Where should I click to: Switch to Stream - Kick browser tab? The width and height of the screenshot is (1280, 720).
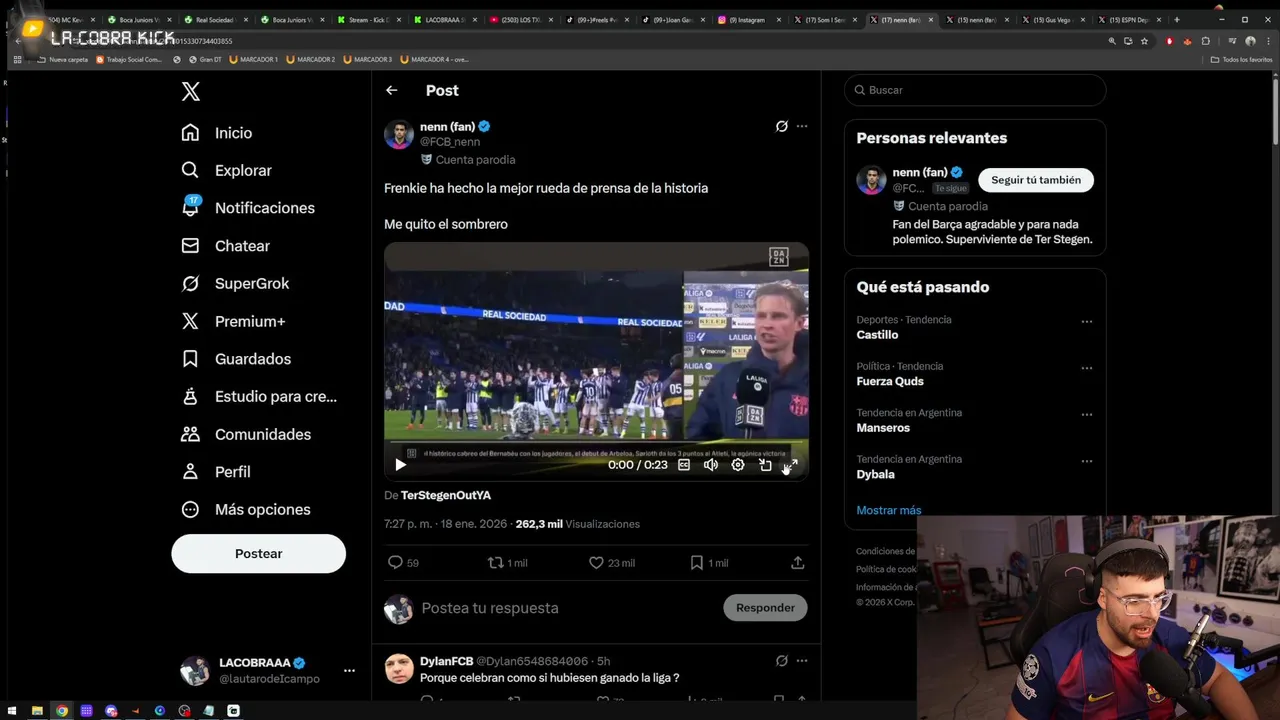tap(370, 19)
